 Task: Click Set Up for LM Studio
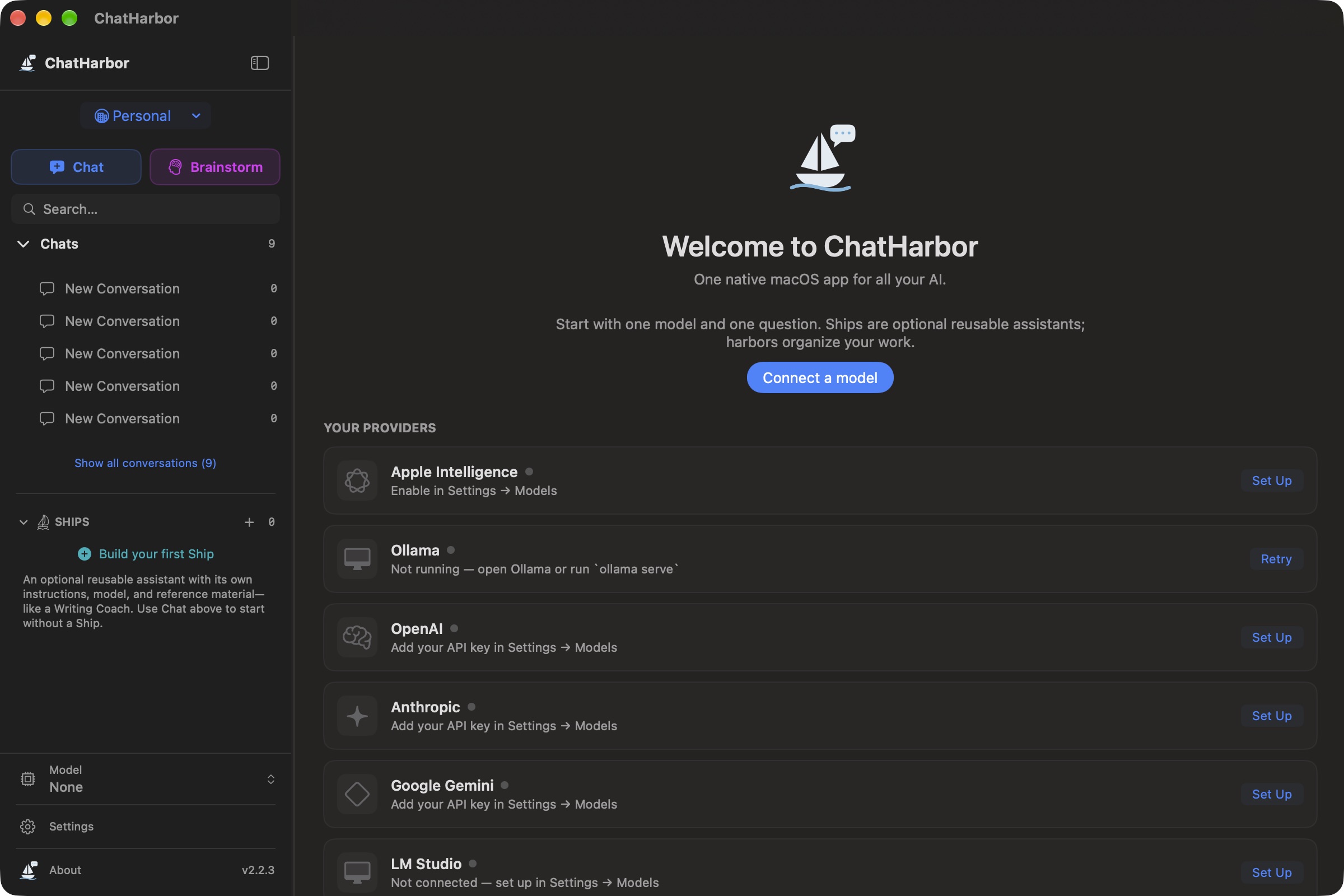[x=1272, y=872]
